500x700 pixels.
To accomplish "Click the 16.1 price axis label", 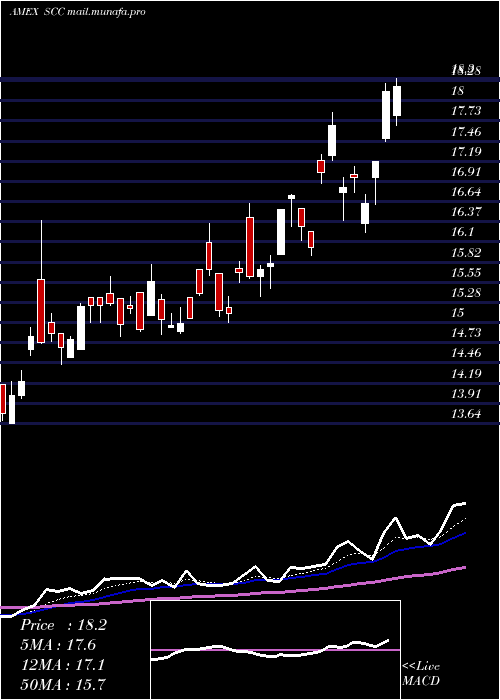I will pyautogui.click(x=462, y=232).
